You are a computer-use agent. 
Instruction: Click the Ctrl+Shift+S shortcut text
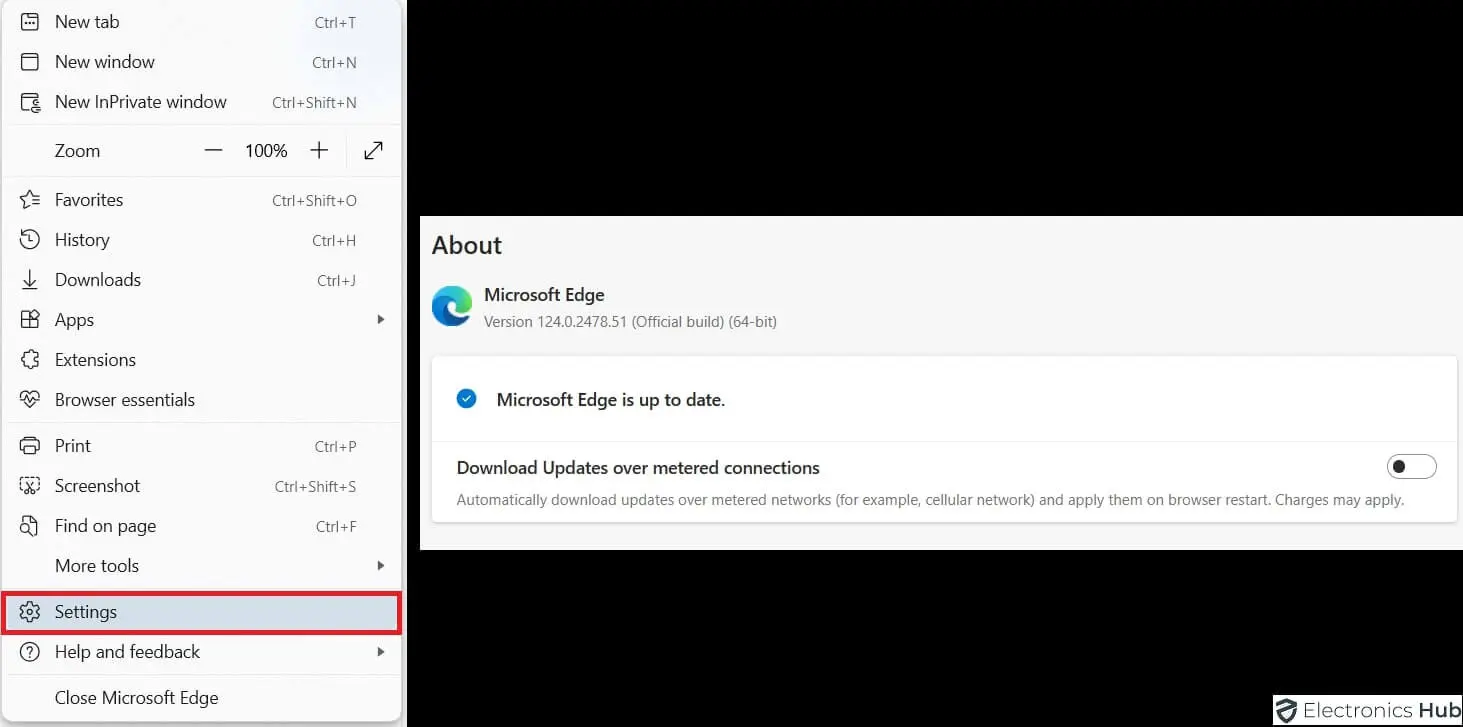315,486
